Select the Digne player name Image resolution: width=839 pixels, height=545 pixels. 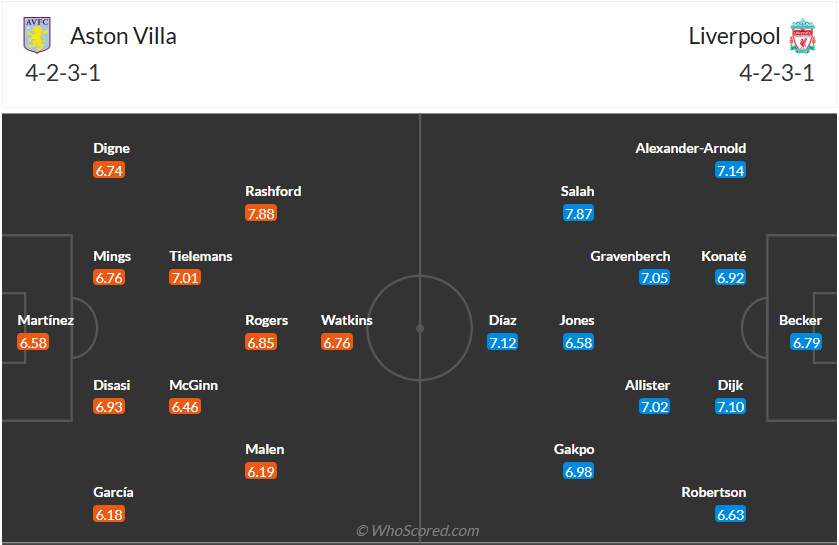112,148
